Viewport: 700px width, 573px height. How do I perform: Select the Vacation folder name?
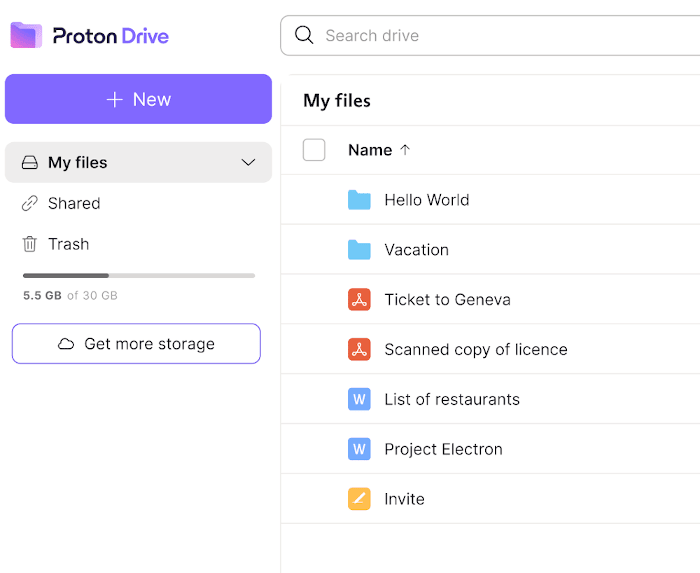pos(417,250)
